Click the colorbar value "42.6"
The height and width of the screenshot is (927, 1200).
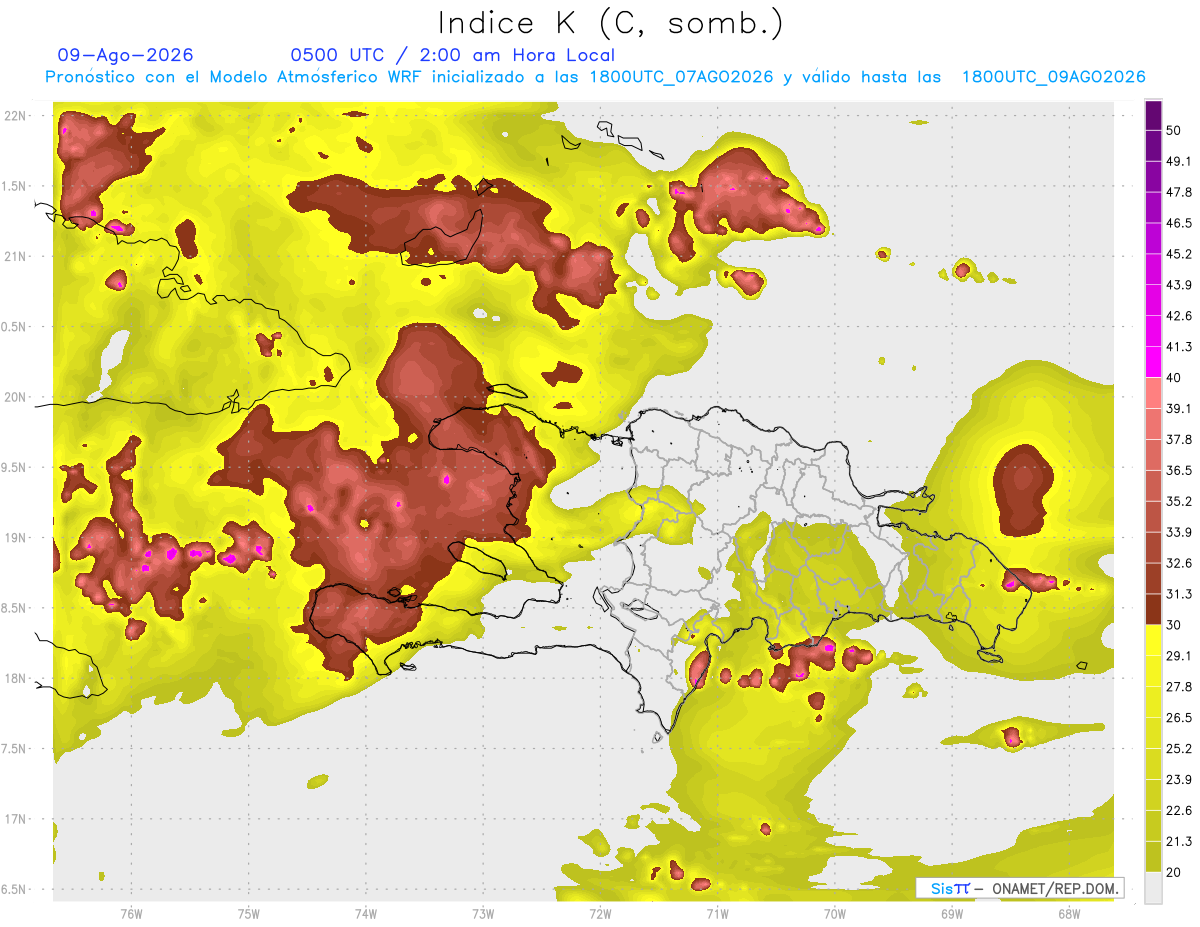[1180, 316]
